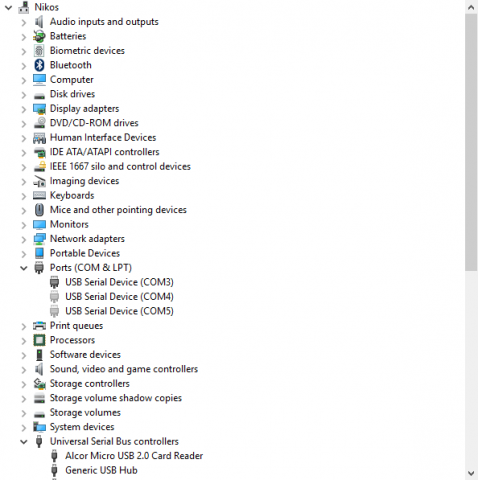
Task: Select the Generic USB Hub entry
Action: (x=101, y=470)
